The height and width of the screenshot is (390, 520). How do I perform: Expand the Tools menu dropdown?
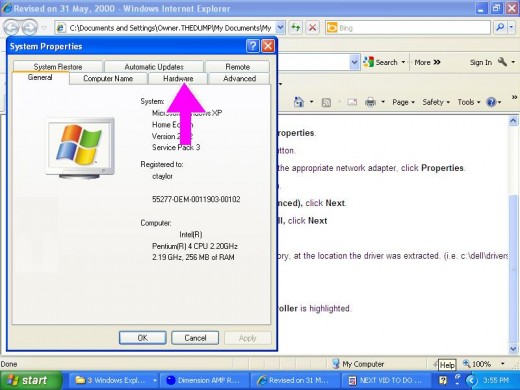pos(469,102)
